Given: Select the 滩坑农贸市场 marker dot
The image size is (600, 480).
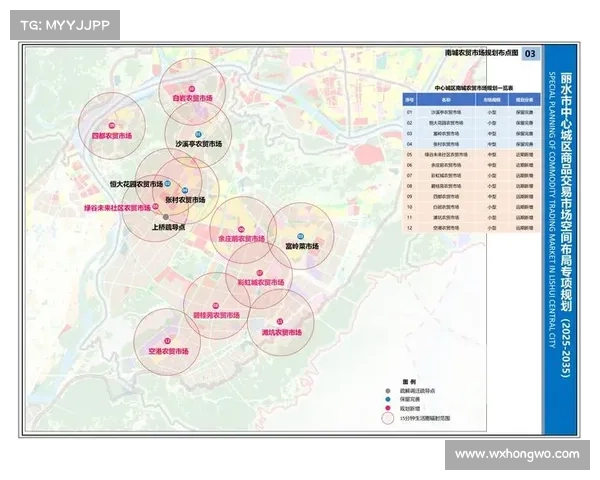Looking at the screenshot, I should click(281, 321).
